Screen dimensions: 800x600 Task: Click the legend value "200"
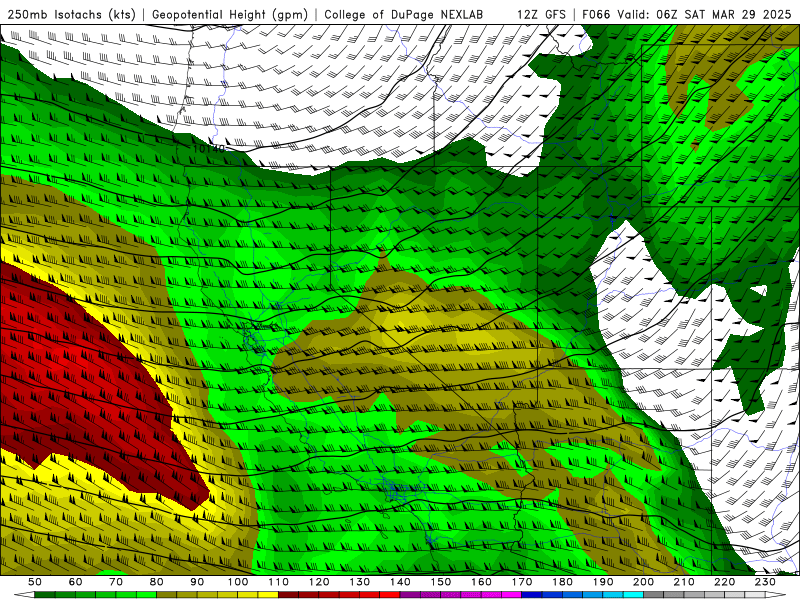click(x=644, y=582)
